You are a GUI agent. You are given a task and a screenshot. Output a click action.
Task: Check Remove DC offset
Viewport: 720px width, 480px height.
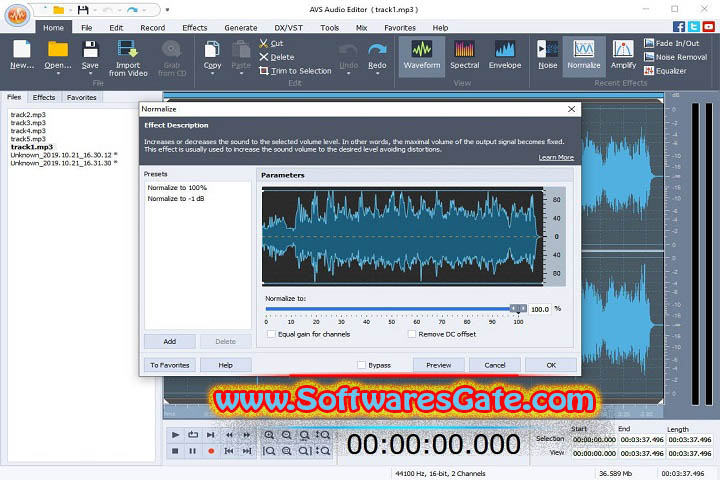tap(412, 334)
